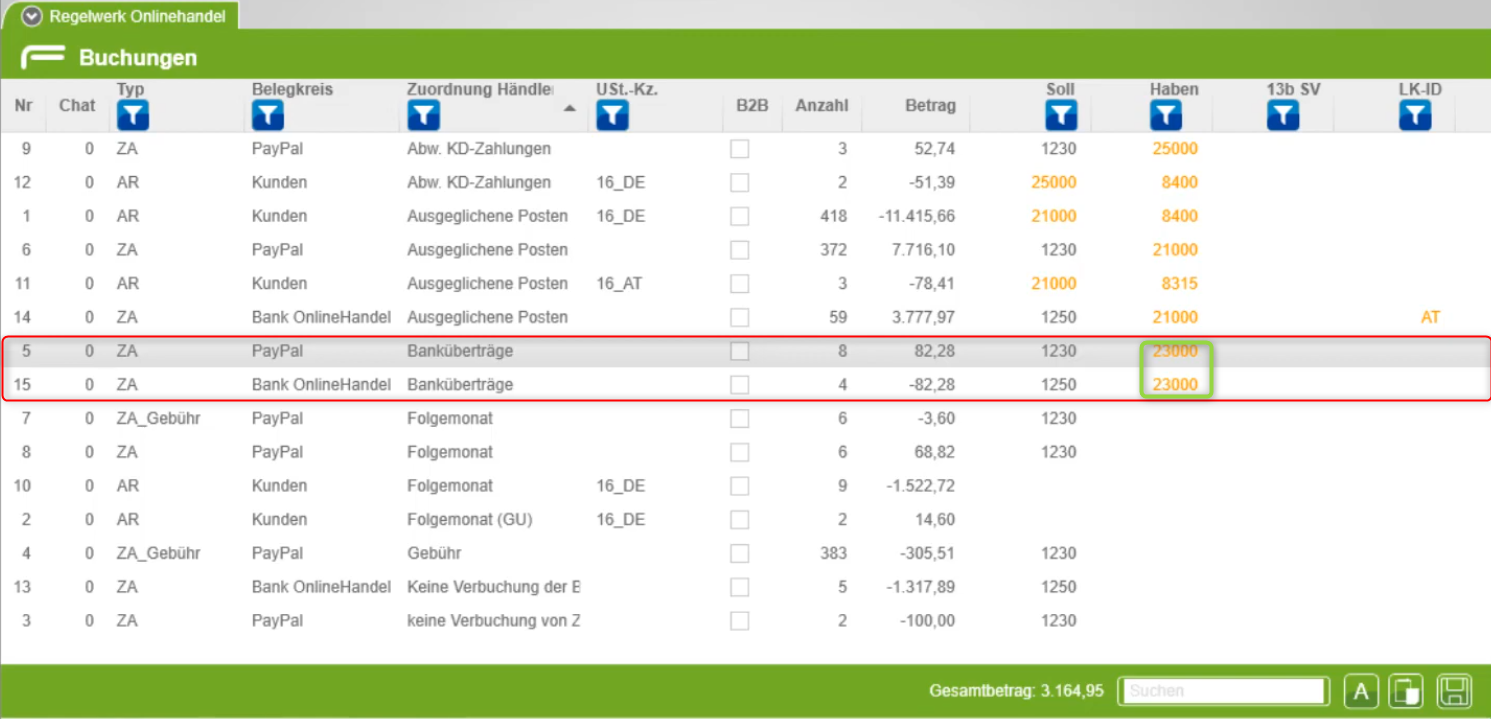This screenshot has height=719, width=1491.
Task: Click Haben value 23000 in row 15
Action: [x=1174, y=385]
